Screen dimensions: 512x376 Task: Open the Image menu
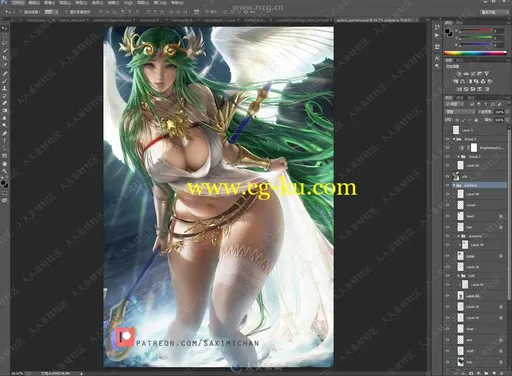click(x=50, y=3)
